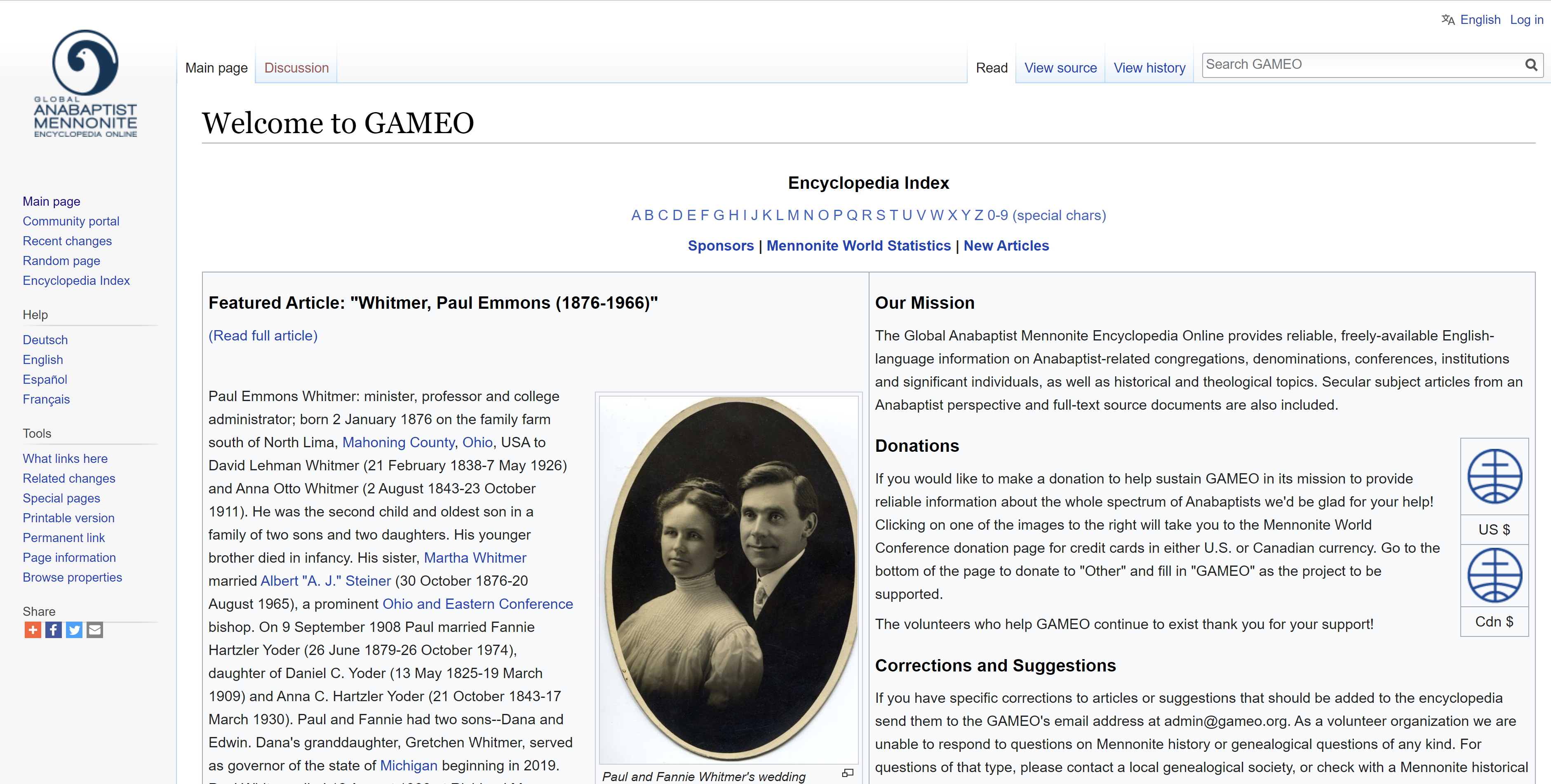
Task: Click the Read full article link
Action: 263,336
